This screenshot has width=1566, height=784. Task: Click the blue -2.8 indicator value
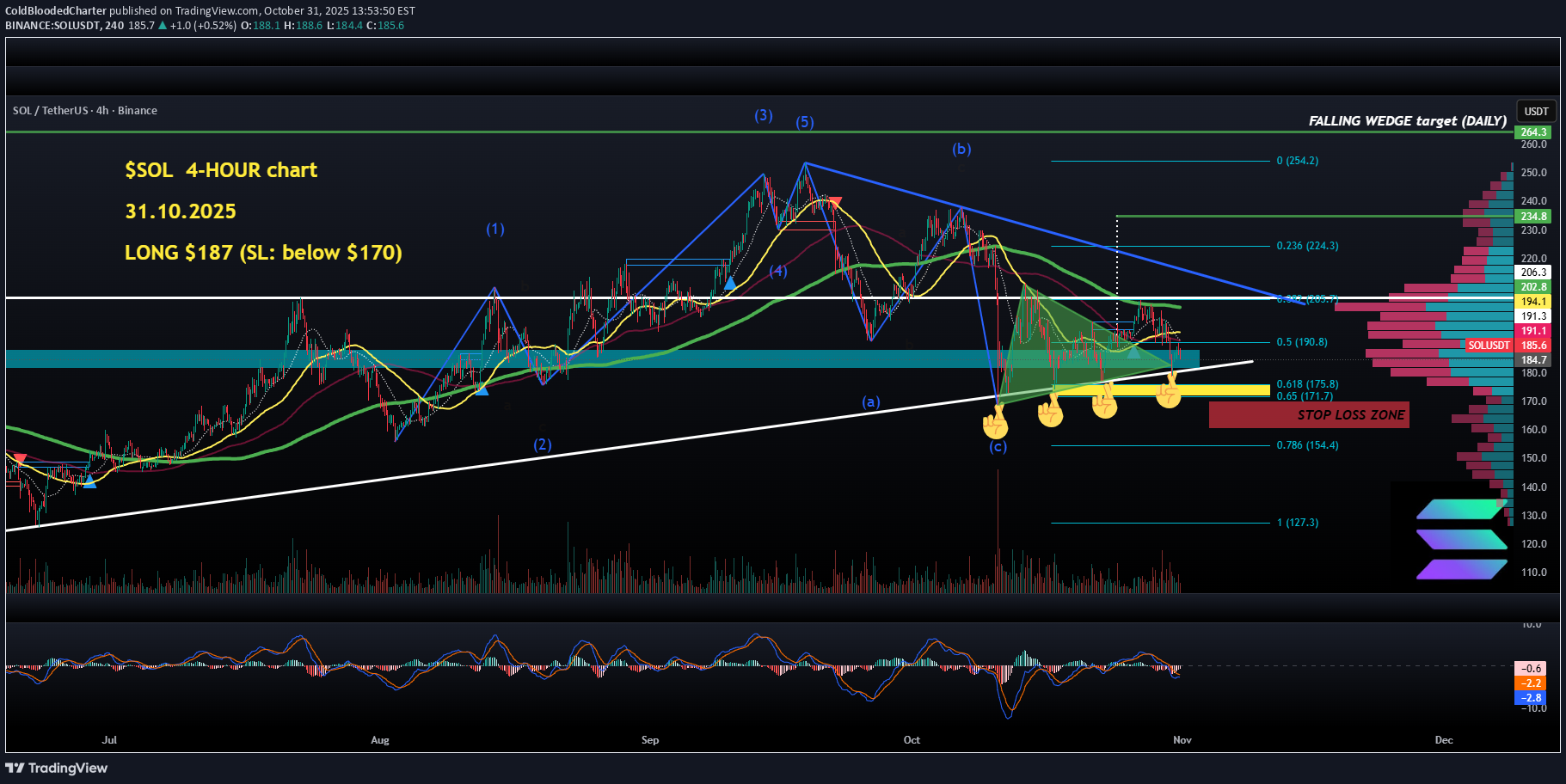point(1532,698)
